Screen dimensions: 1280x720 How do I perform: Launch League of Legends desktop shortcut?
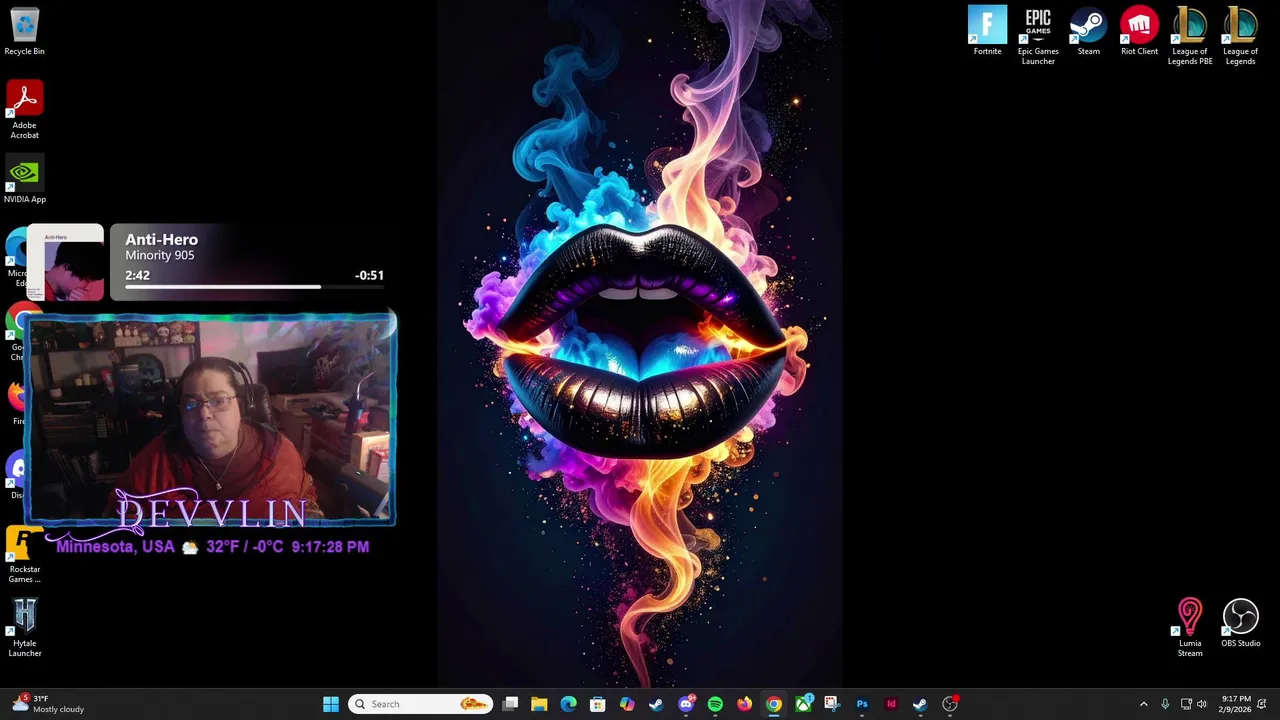[1240, 37]
